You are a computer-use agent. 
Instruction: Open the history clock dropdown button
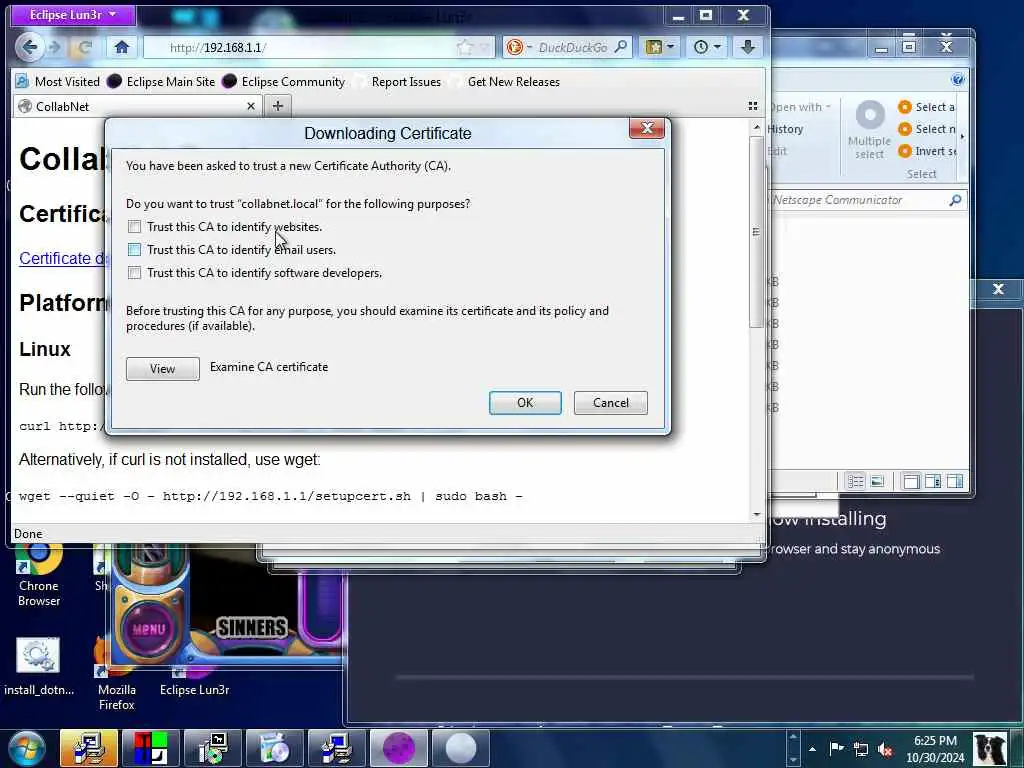pyautogui.click(x=707, y=47)
